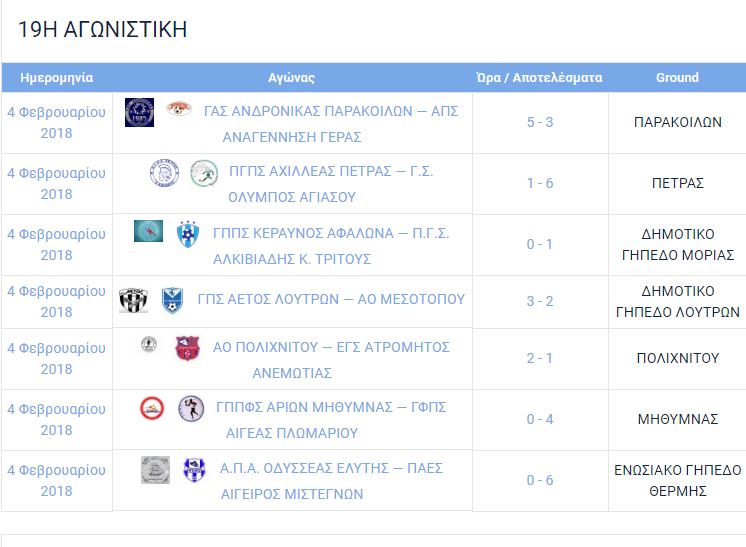Click the ΑΠΣ ΑΝΑΓΕΝΝΗΣΗ ΓΕΡΑΣ team logo
Viewport: 746px width, 547px height.
[x=179, y=109]
